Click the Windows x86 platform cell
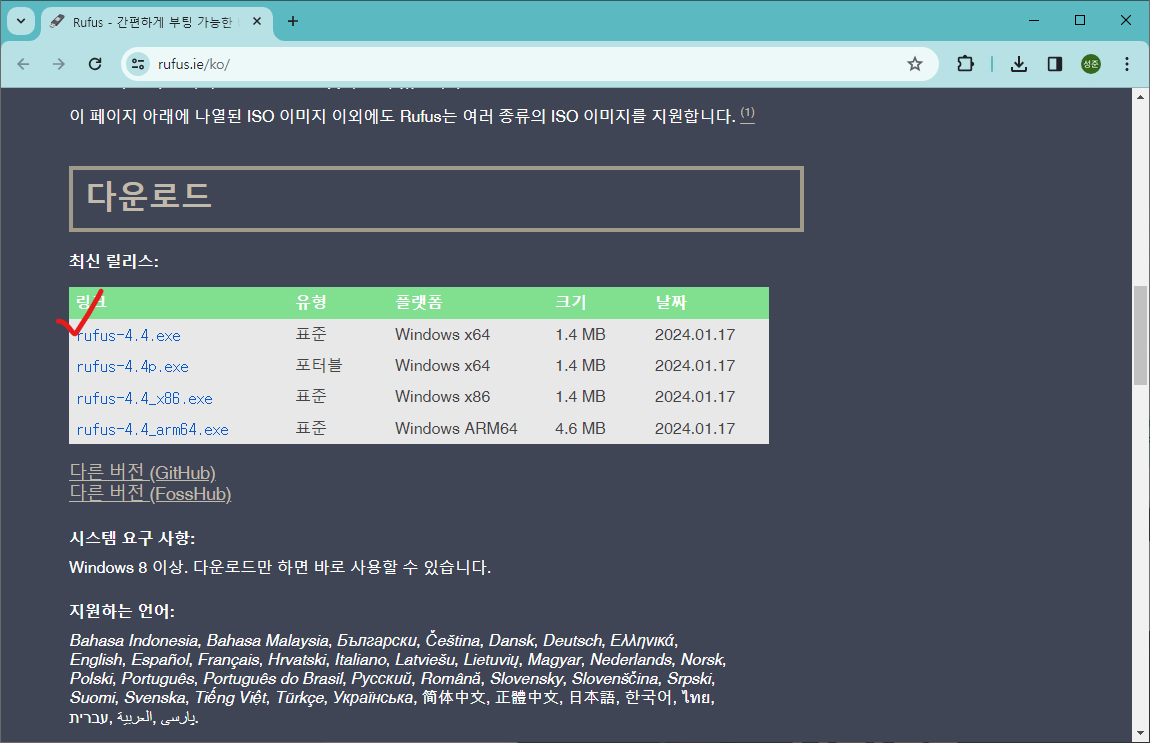This screenshot has height=743, width=1150. point(442,397)
